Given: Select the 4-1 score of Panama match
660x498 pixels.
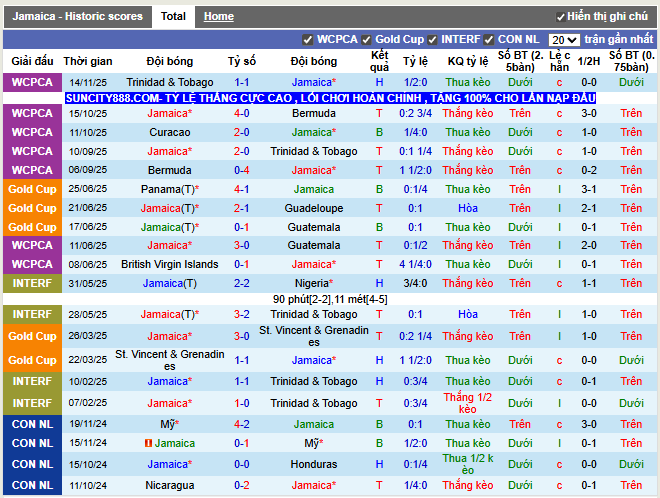Looking at the screenshot, I should click(x=242, y=189).
